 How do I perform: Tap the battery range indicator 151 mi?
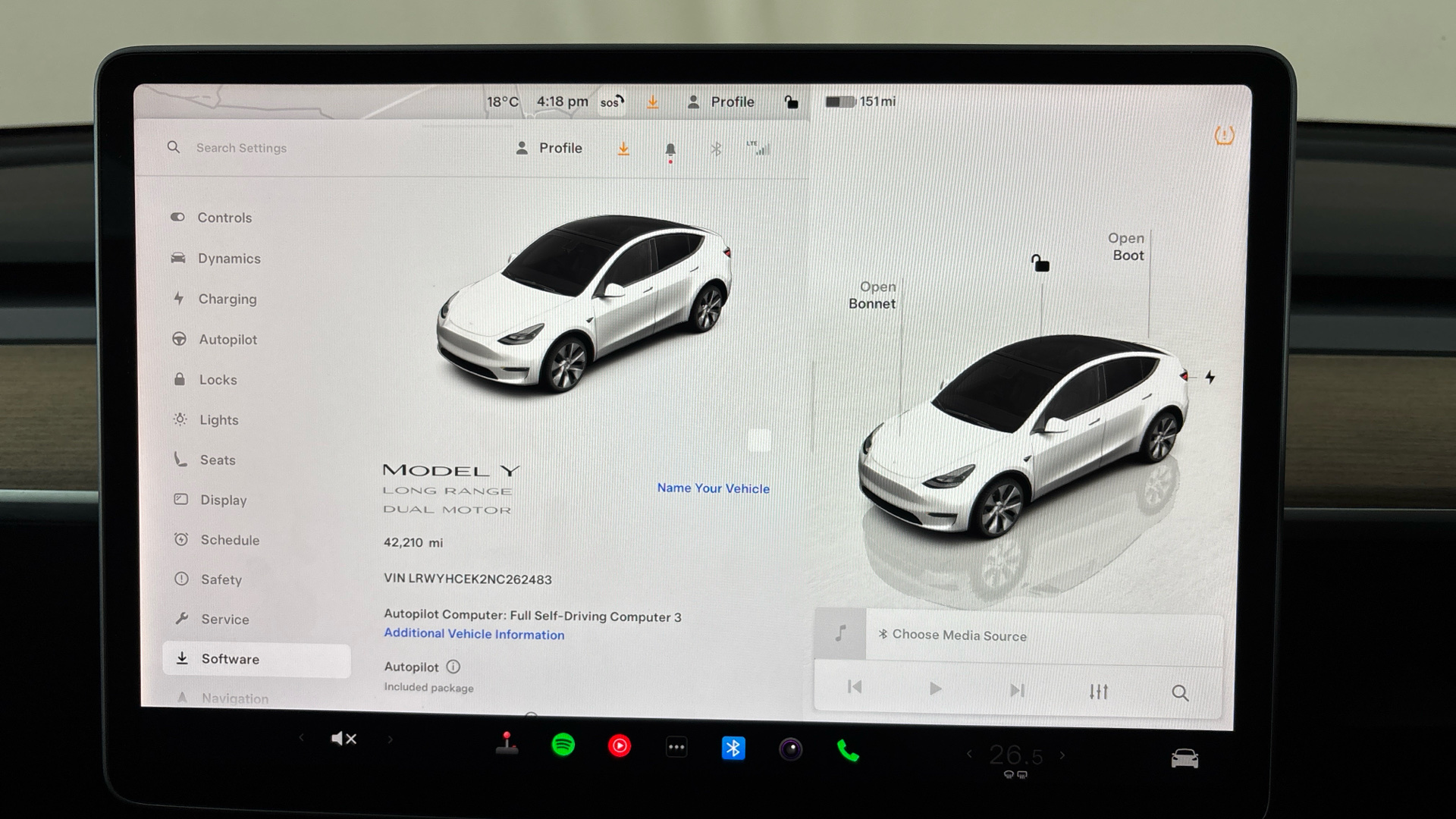(861, 102)
